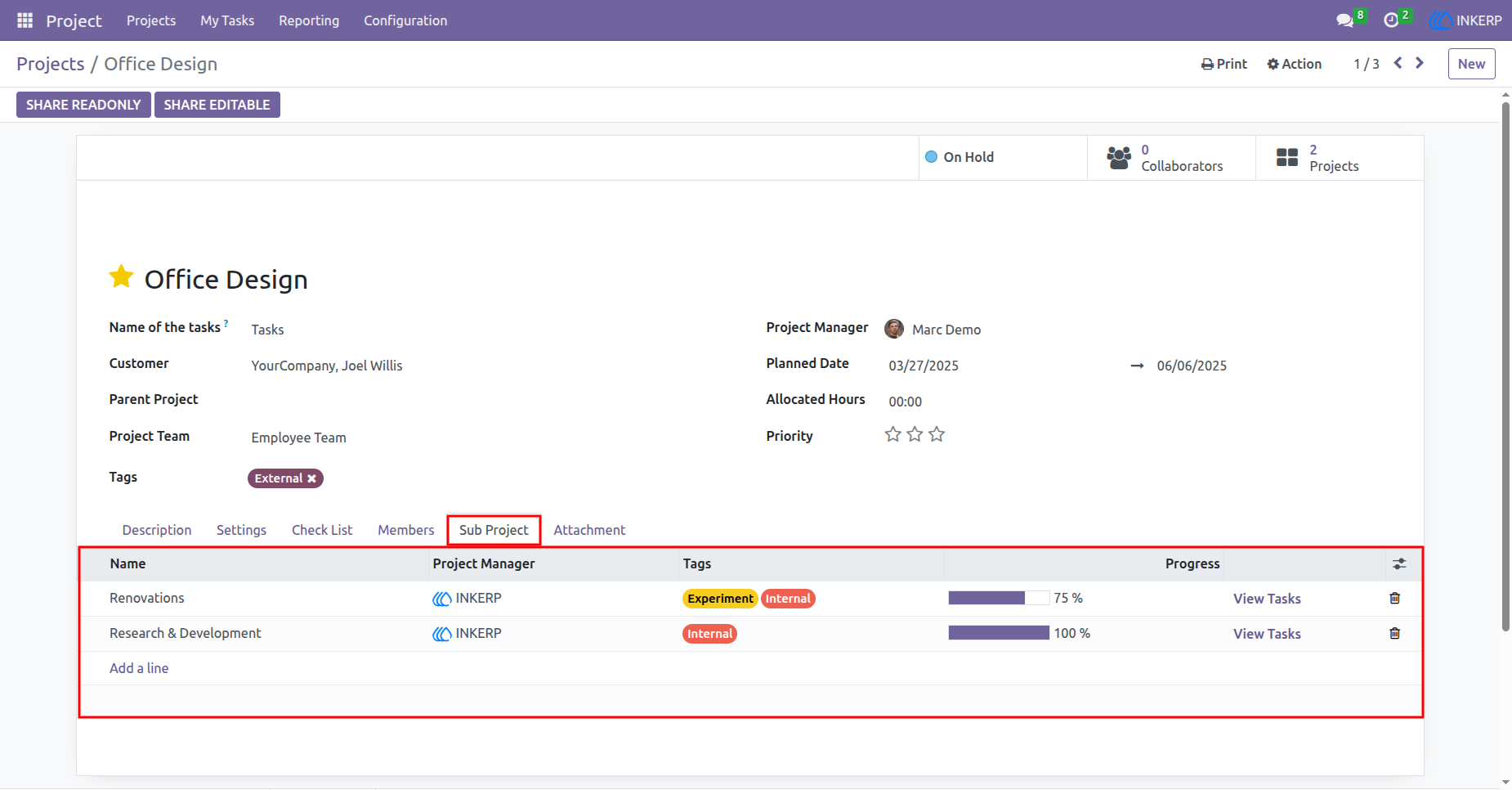The height and width of the screenshot is (790, 1512).
Task: Click the SHARE READONLY button
Action: [x=83, y=105]
